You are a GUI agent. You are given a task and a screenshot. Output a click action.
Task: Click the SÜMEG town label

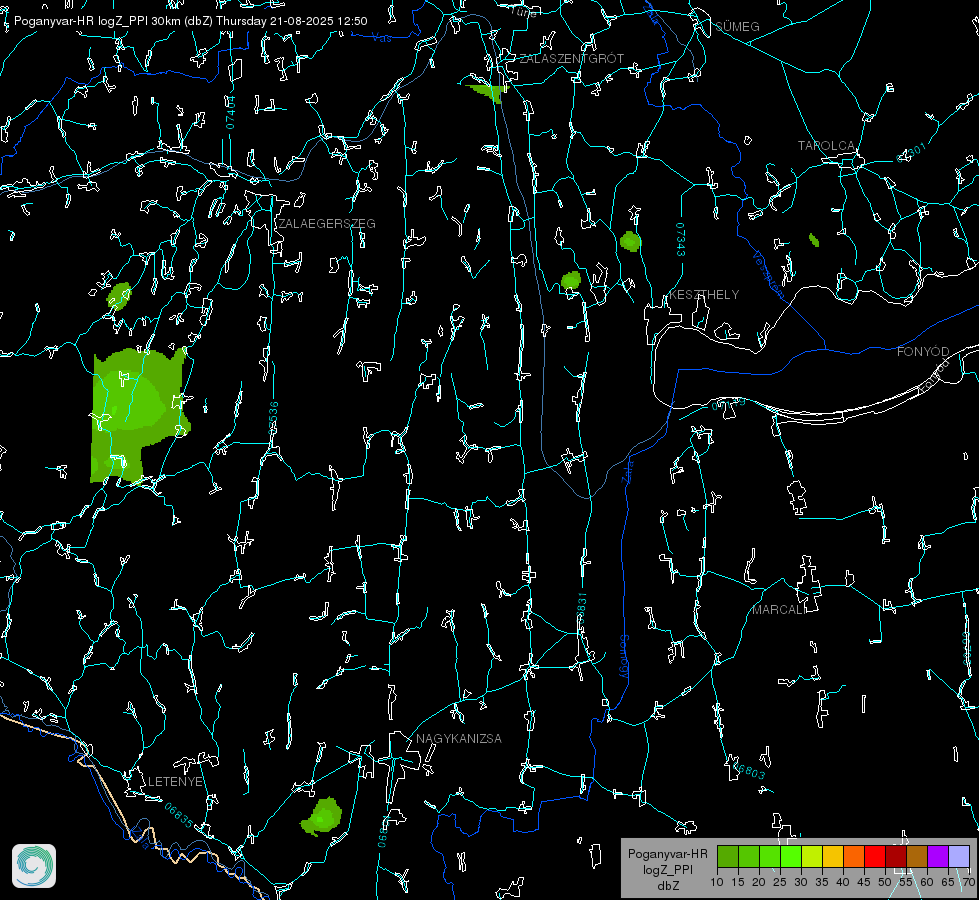[737, 26]
